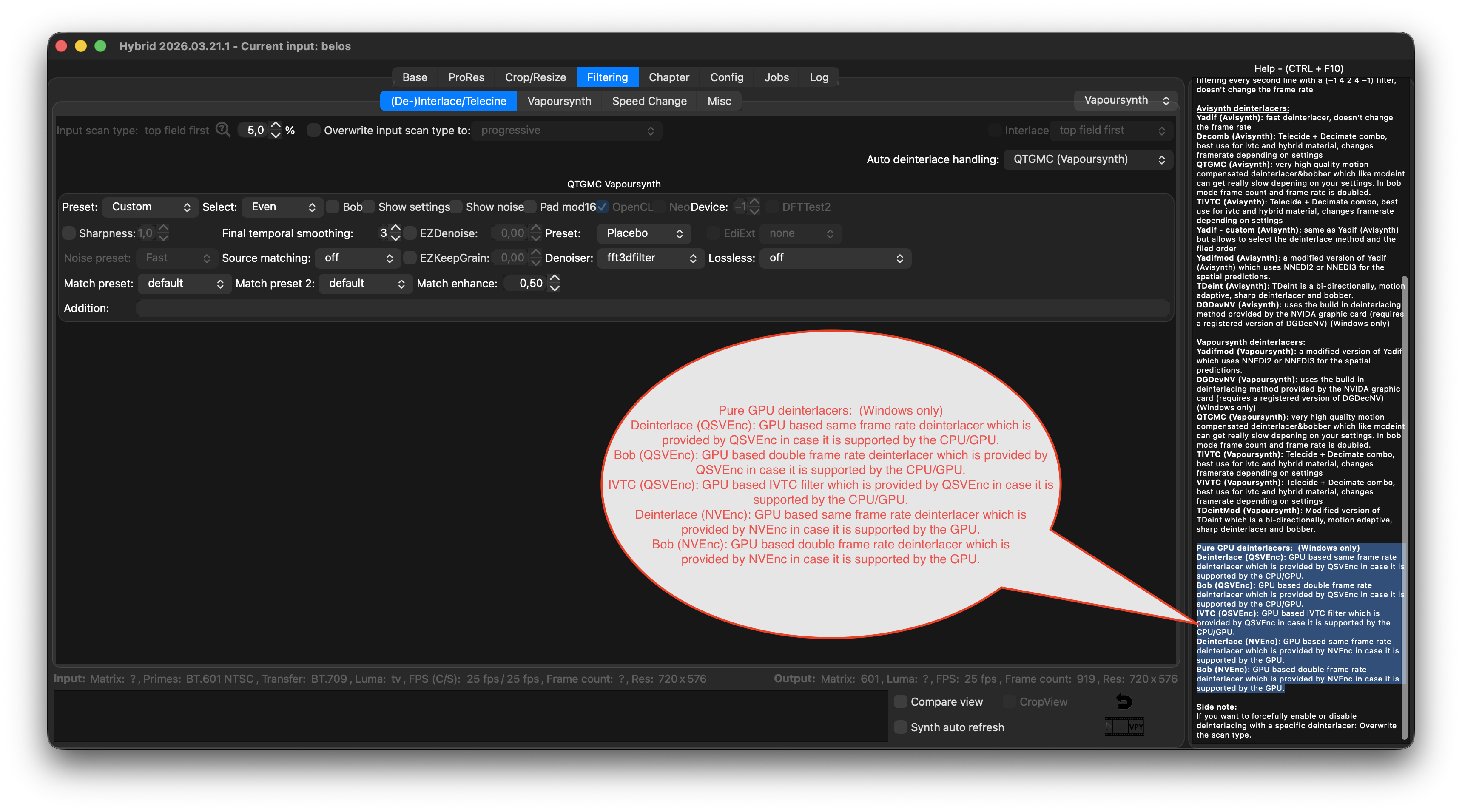Open the Match preset dropdown
Viewport: 1462px width, 812px height.
tap(185, 284)
